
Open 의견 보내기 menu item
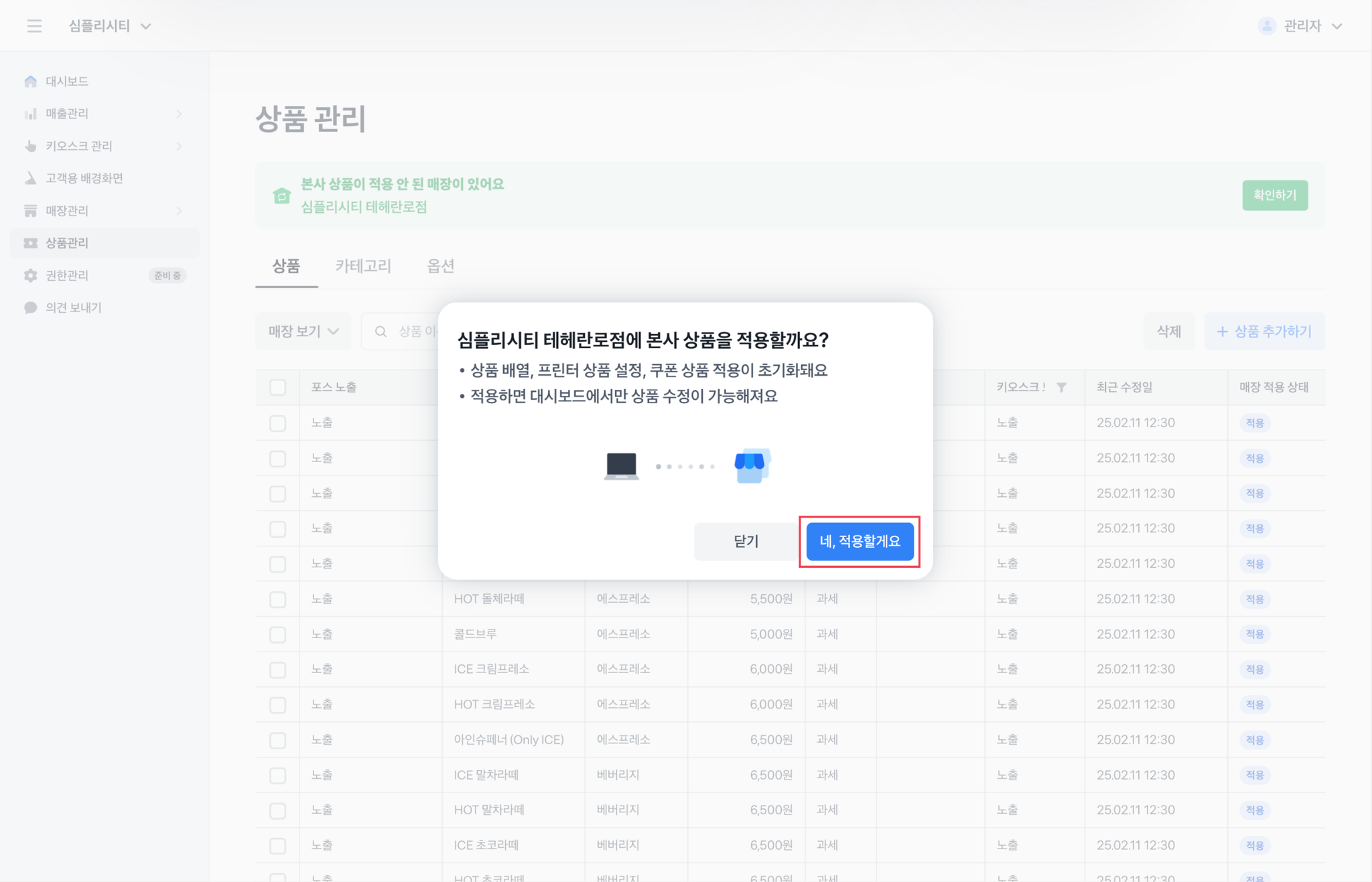pyautogui.click(x=105, y=307)
